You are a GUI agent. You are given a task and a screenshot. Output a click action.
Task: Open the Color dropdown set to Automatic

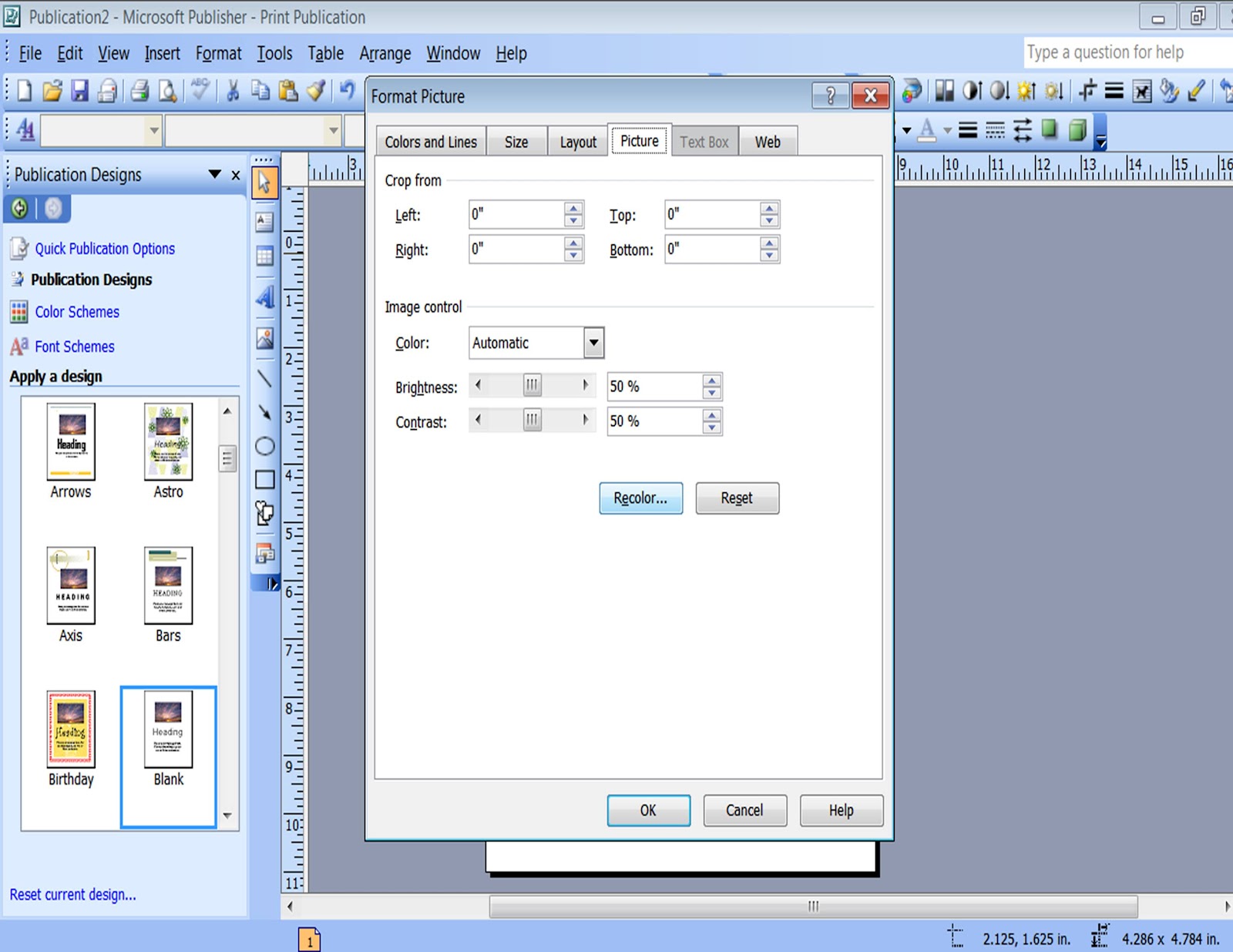[x=593, y=343]
